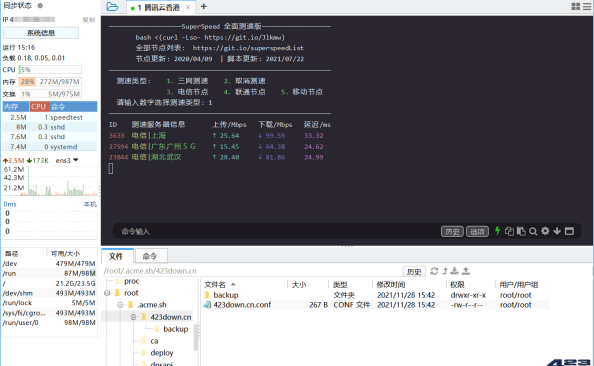594x366 pixels.
Task: Refresh the file list
Action: (434, 271)
